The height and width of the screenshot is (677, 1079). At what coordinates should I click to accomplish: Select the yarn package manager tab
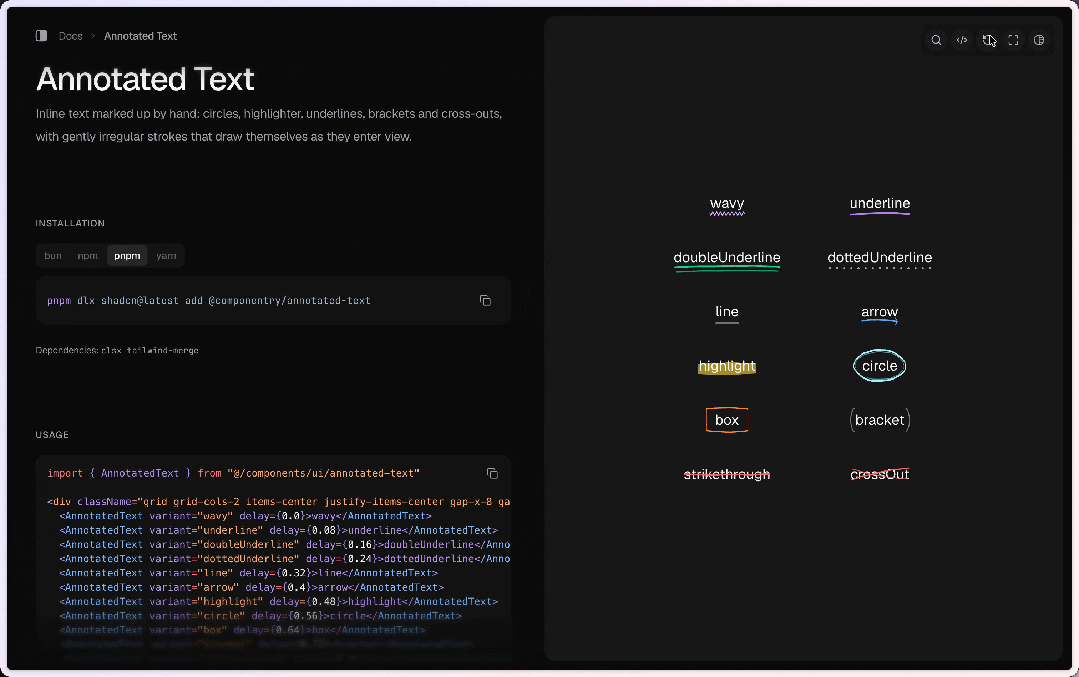pos(166,256)
